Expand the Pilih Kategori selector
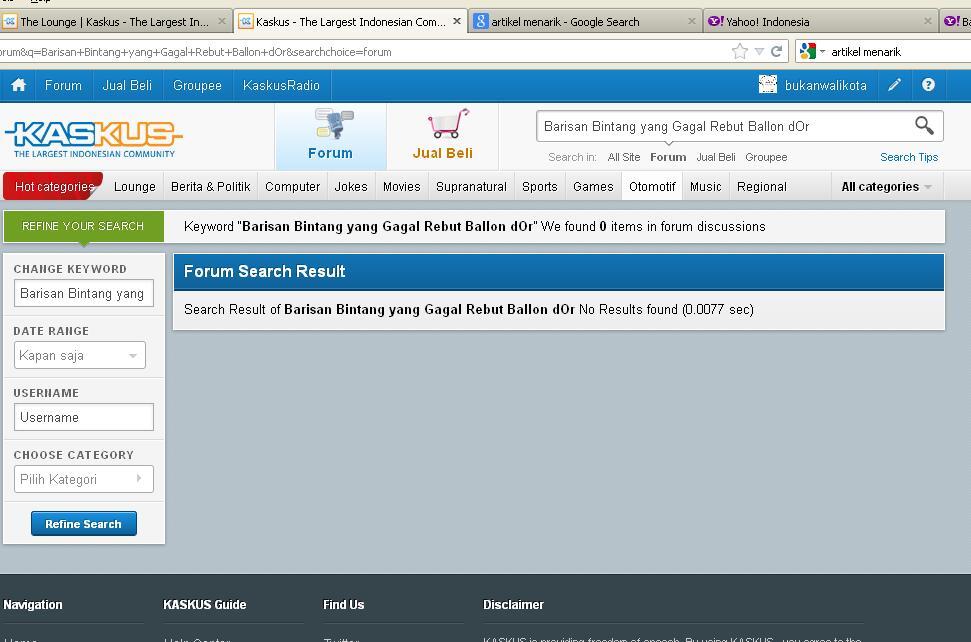This screenshot has width=971, height=642. point(83,479)
